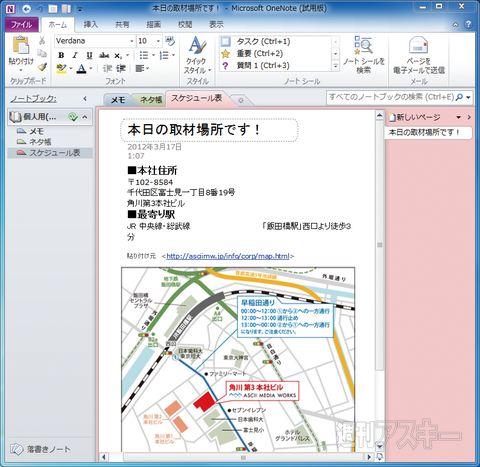Switch to the View (表示) ribbon tab
The image size is (480, 467).
[x=216, y=25]
